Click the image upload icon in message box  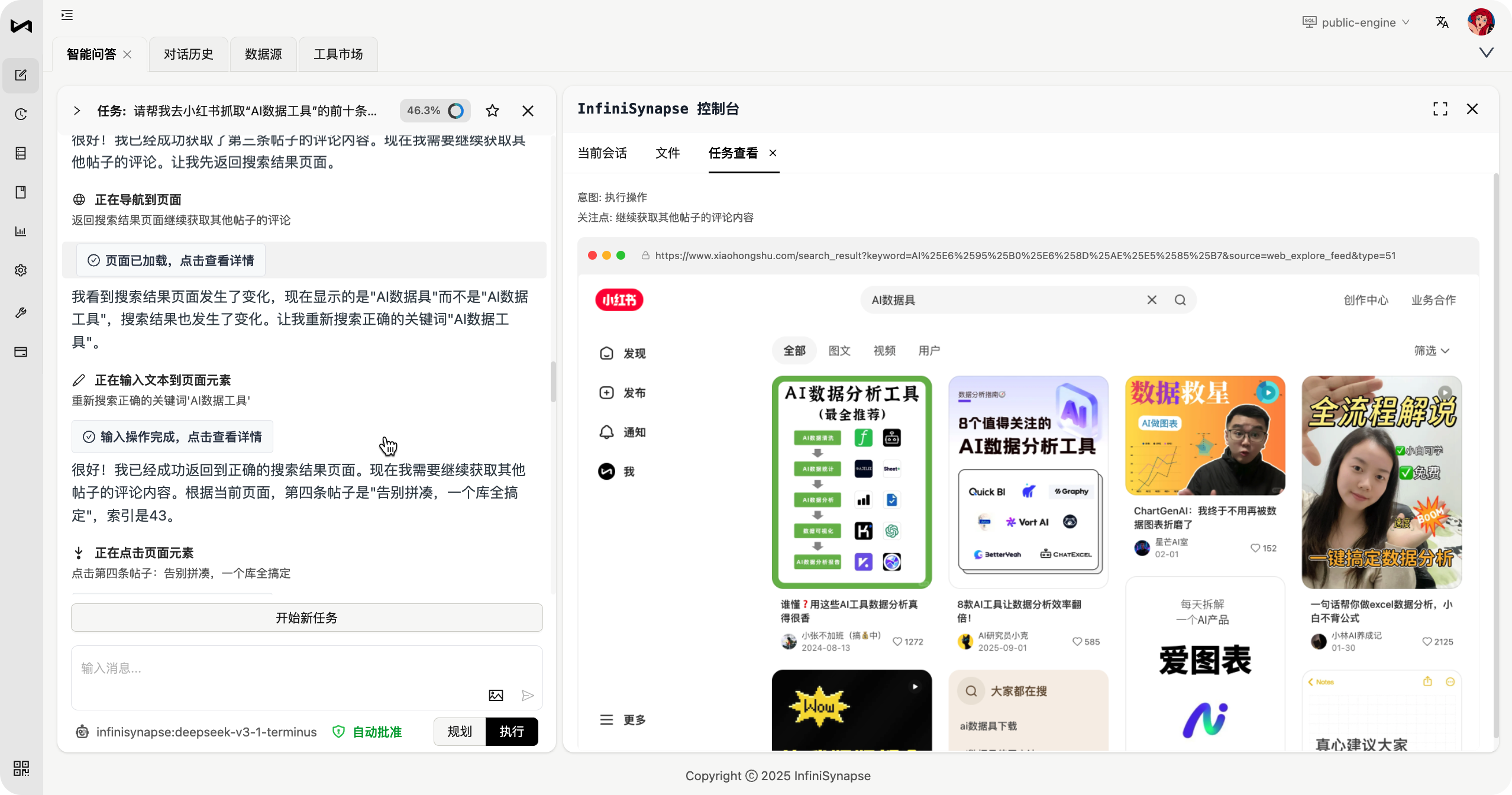click(x=496, y=696)
